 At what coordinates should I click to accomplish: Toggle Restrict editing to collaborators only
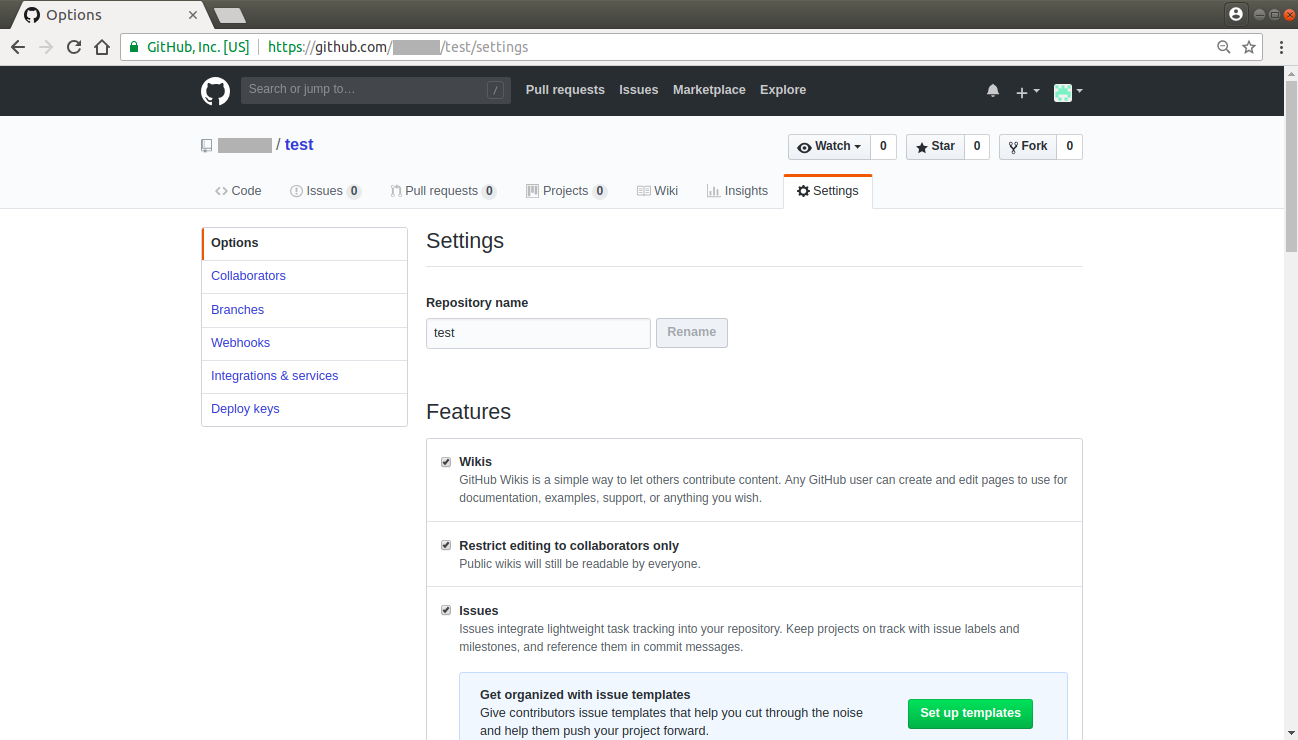click(446, 546)
